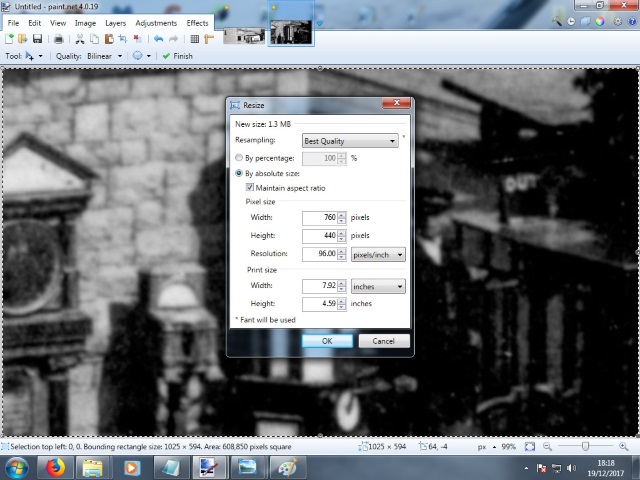
Task: Click the 99% zoom value text
Action: pyautogui.click(x=509, y=447)
